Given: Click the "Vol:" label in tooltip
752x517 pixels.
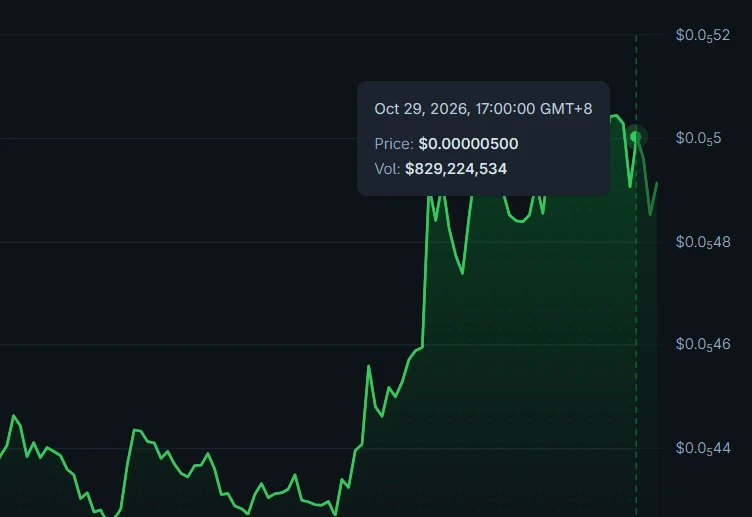Looking at the screenshot, I should pos(387,169).
